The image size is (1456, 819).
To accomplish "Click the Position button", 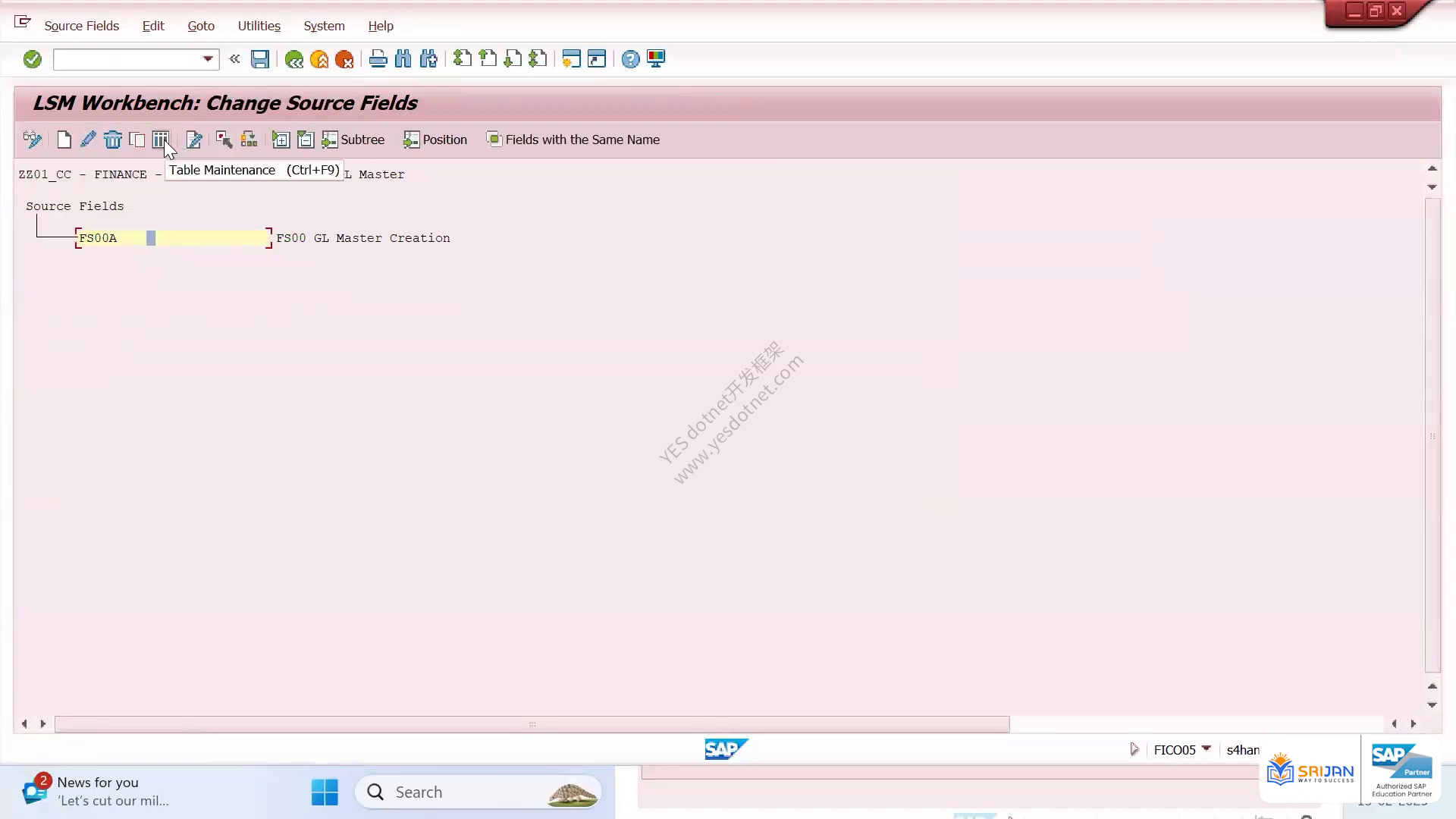I will tap(435, 140).
